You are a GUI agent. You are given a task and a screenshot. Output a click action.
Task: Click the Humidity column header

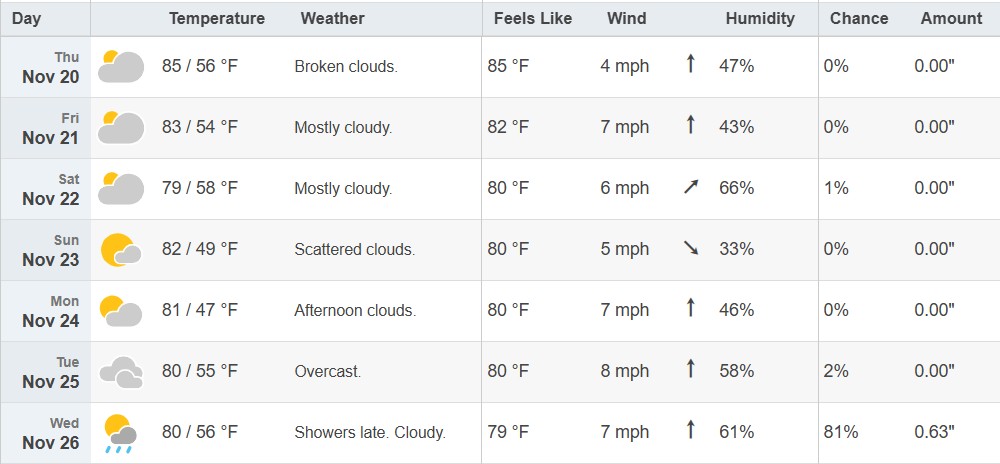(760, 18)
